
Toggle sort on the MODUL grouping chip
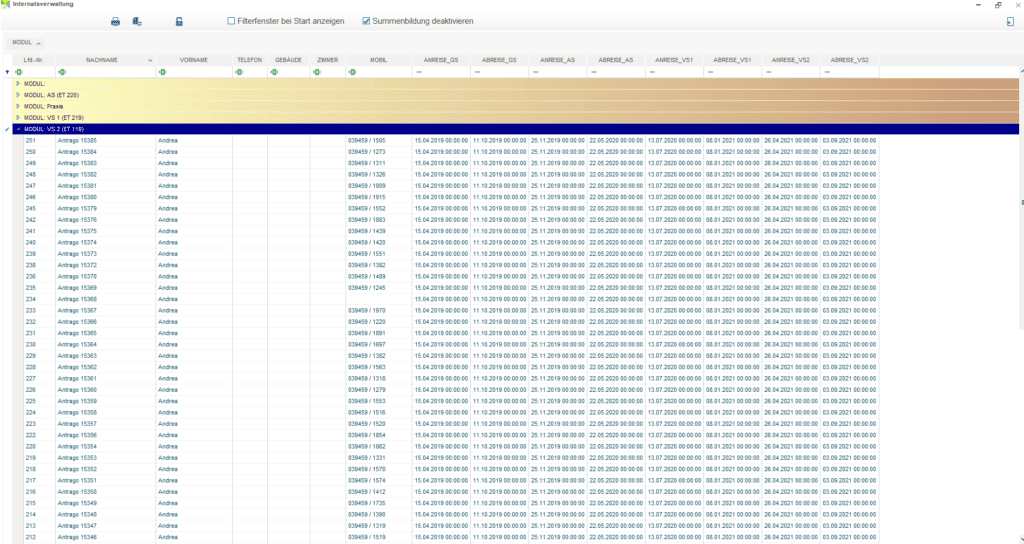[x=26, y=42]
